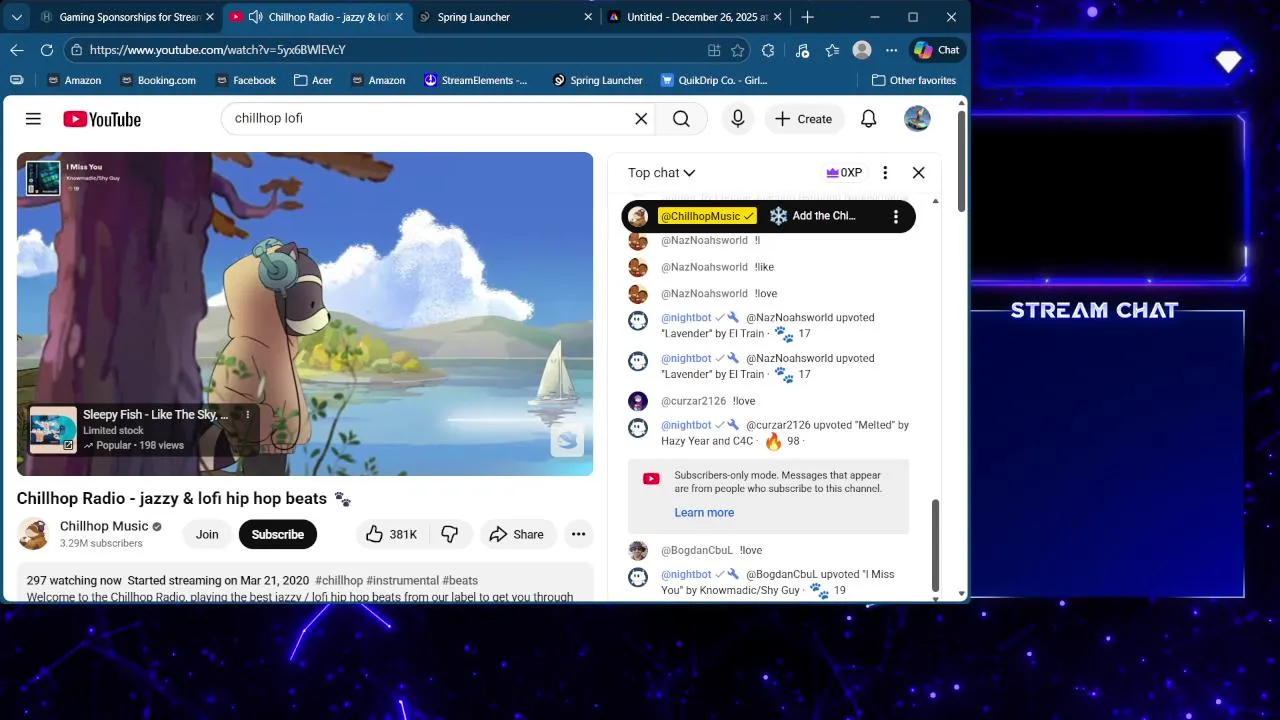Image resolution: width=1280 pixels, height=720 pixels.
Task: Go back to the previous page
Action: pyautogui.click(x=17, y=50)
